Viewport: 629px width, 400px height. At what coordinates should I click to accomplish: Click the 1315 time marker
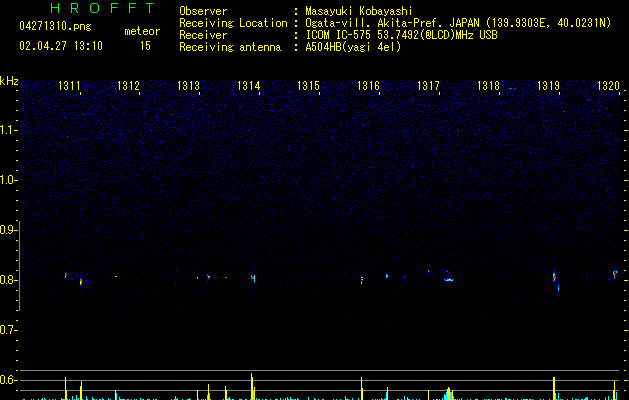click(x=308, y=86)
